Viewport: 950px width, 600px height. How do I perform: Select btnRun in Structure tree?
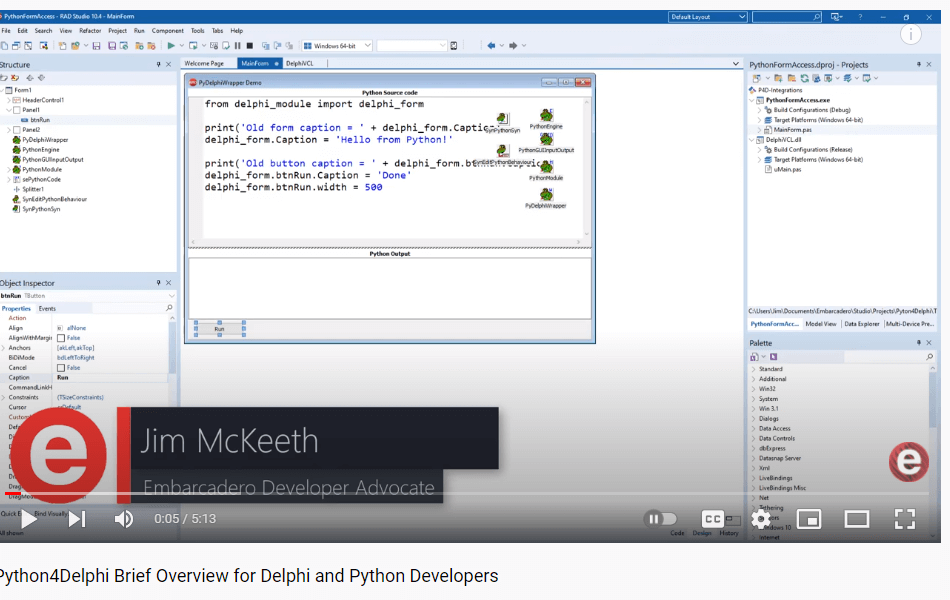40,120
